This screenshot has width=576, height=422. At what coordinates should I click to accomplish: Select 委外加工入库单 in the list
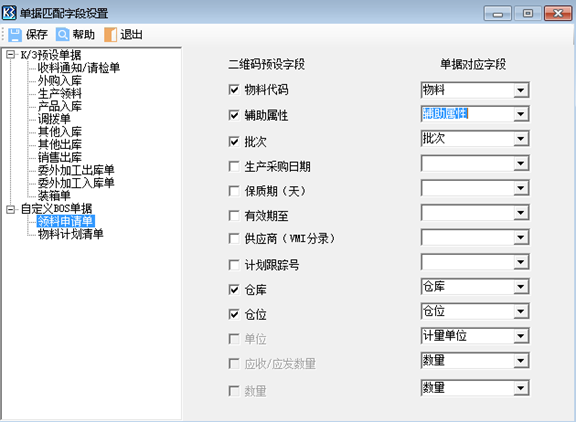(x=76, y=183)
